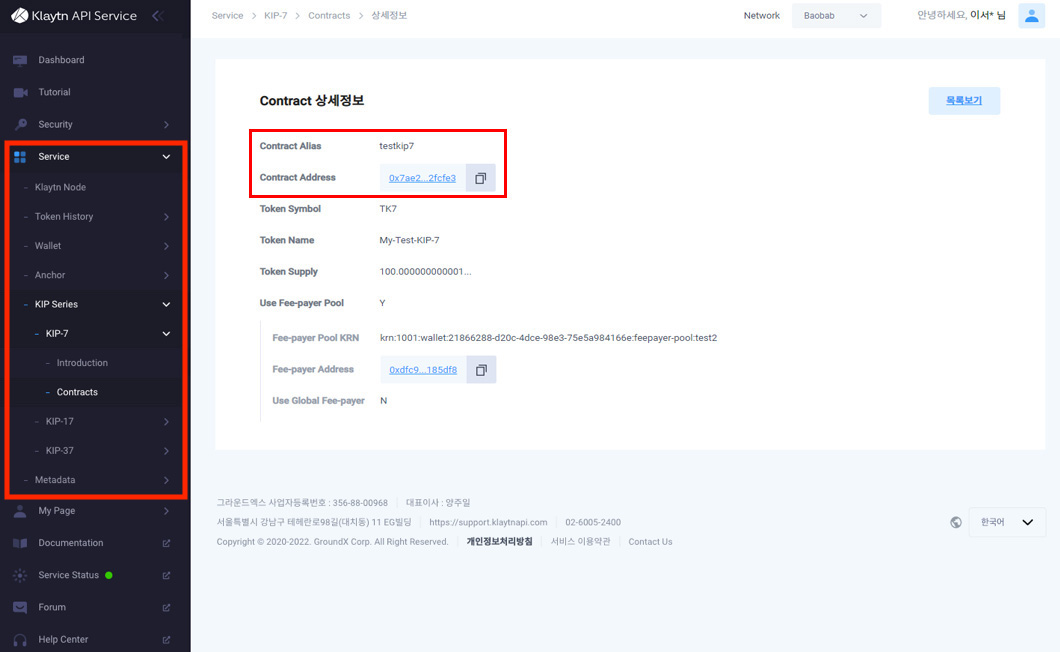
Task: Select Contracts under KIP-7
Action: pos(77,392)
